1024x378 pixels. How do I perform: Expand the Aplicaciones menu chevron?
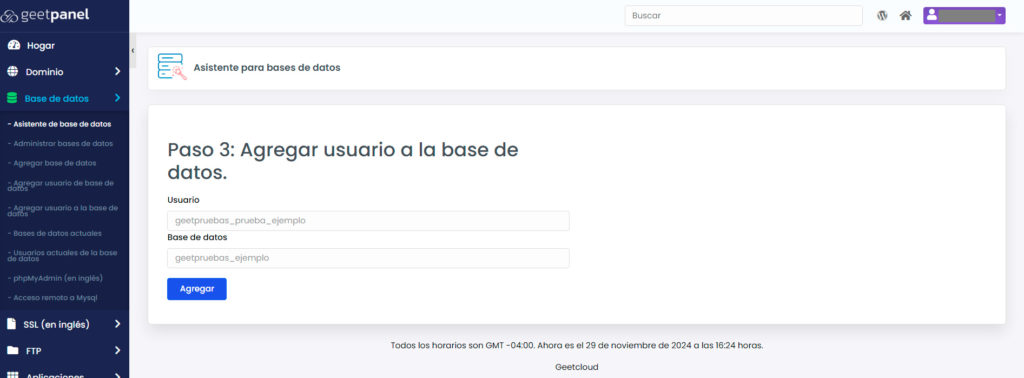(x=118, y=375)
